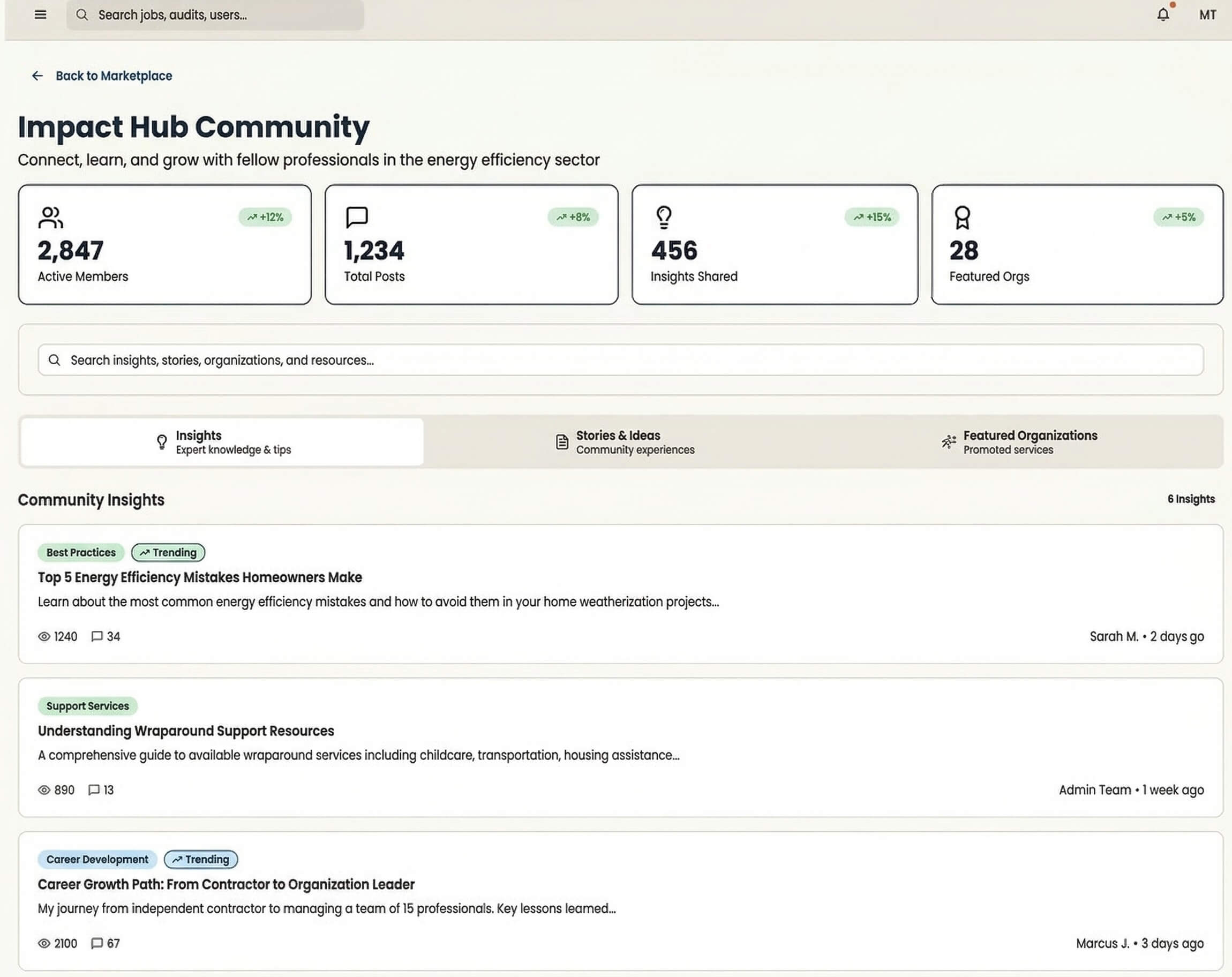
Task: Click the Featured Orgs award ribbon icon
Action: coord(962,217)
